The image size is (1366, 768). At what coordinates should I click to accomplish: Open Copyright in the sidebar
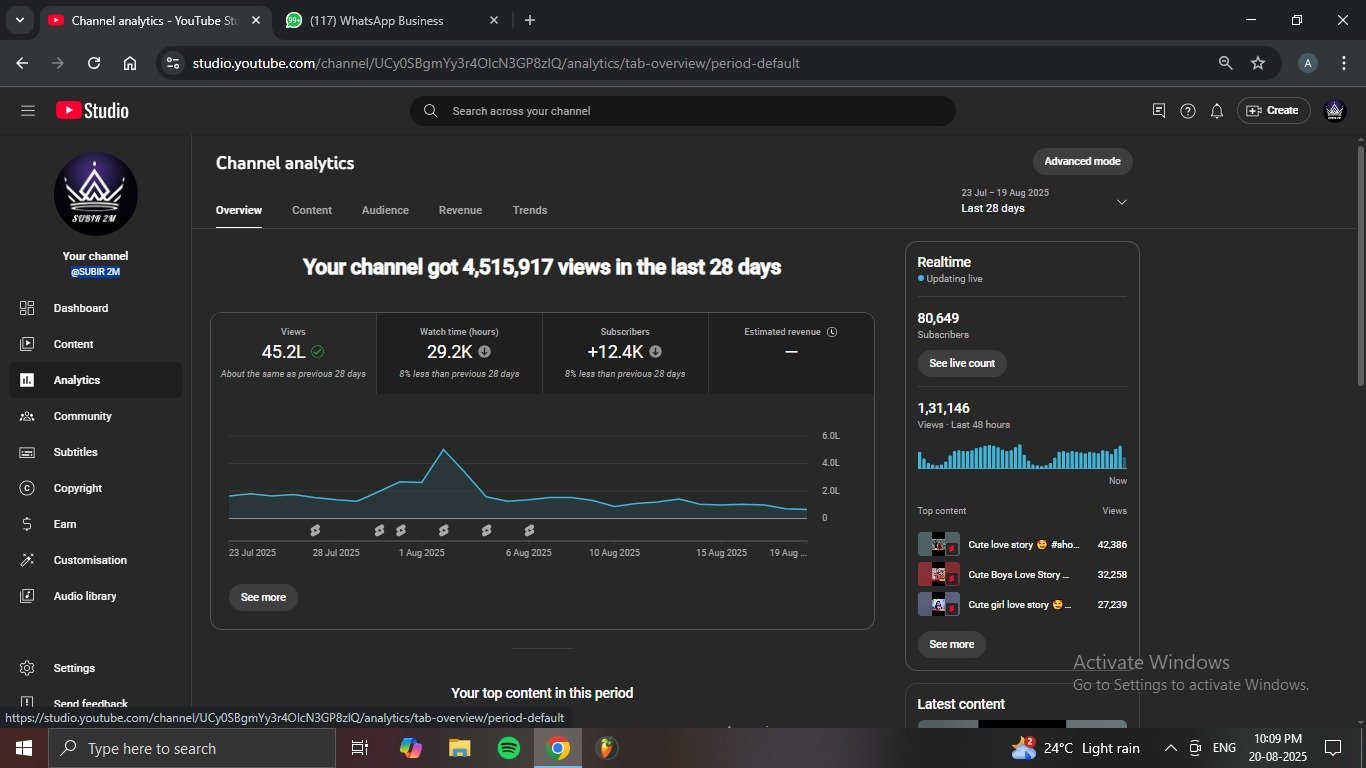click(x=77, y=488)
